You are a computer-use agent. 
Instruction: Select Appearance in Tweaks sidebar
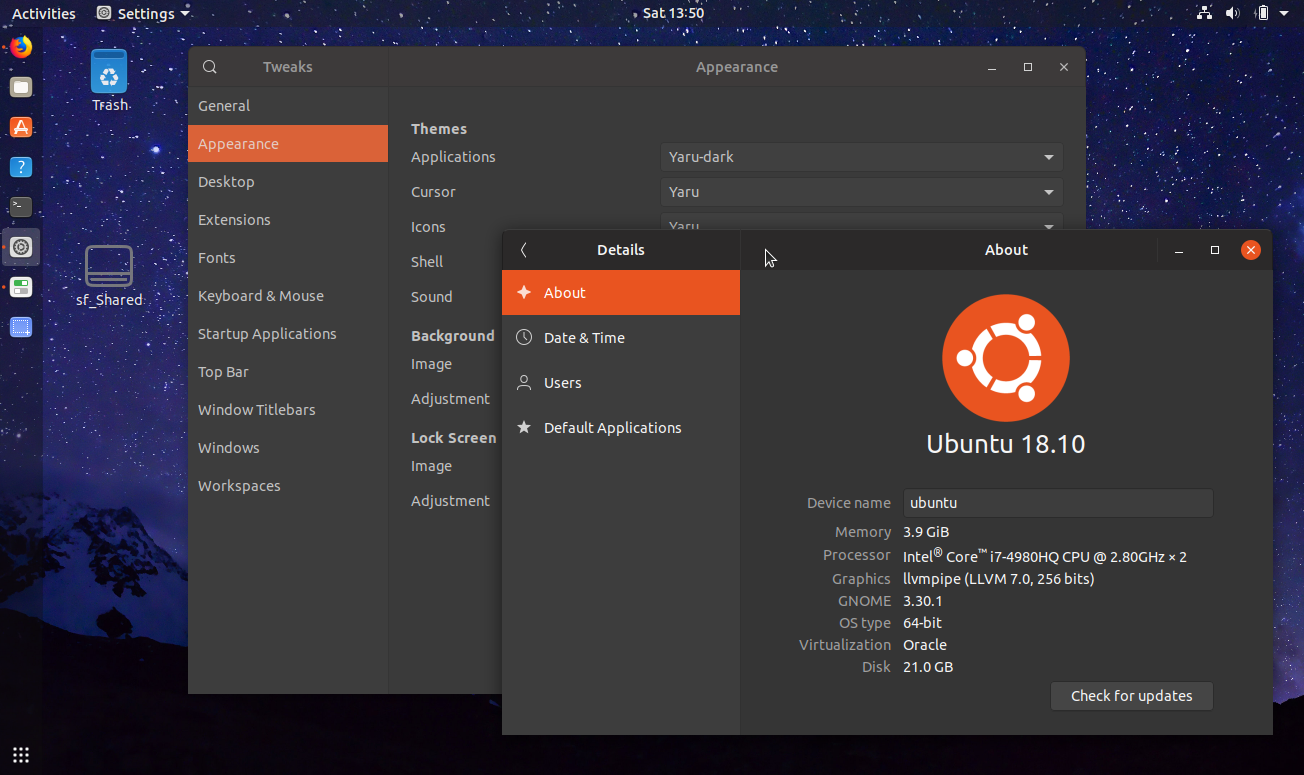(288, 144)
